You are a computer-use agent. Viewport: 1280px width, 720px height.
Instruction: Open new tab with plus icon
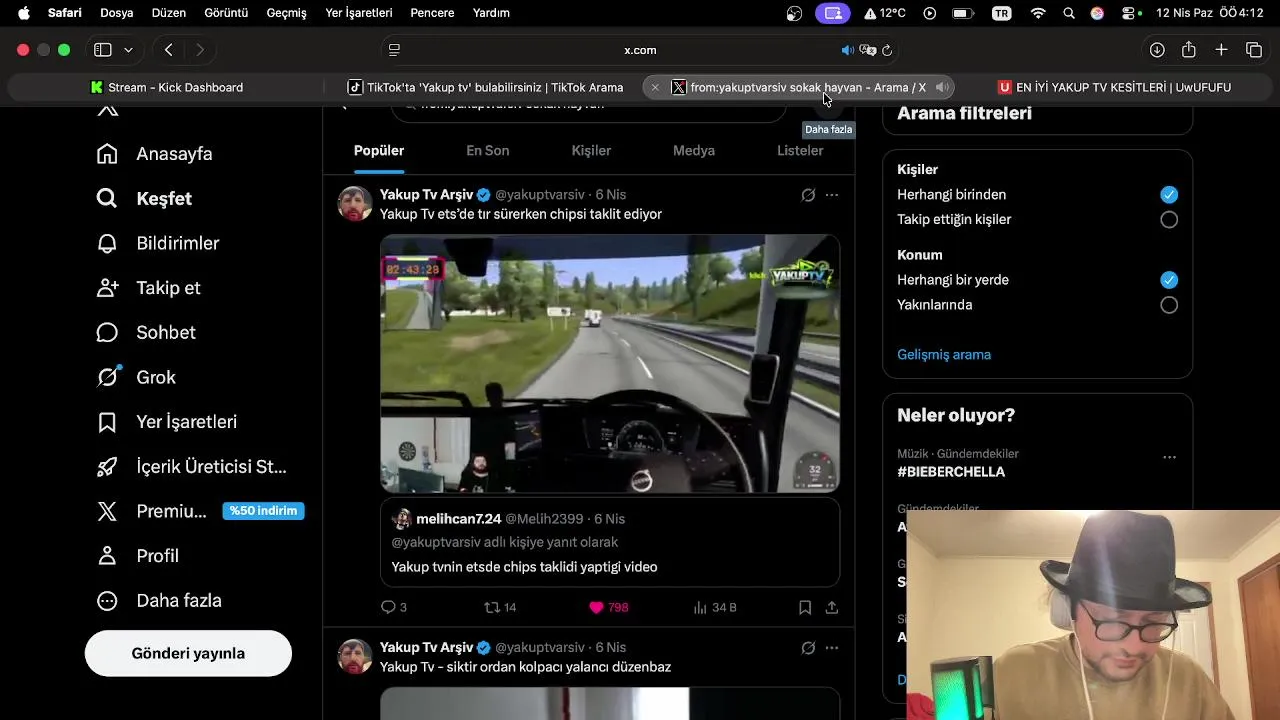coord(1221,50)
